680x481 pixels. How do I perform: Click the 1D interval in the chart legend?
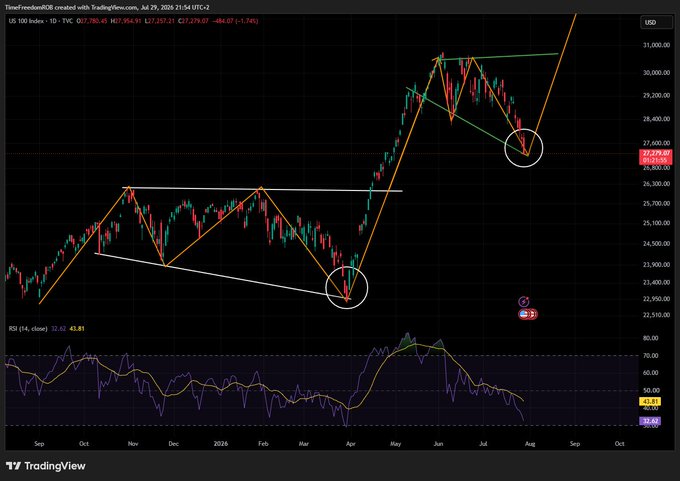52,21
